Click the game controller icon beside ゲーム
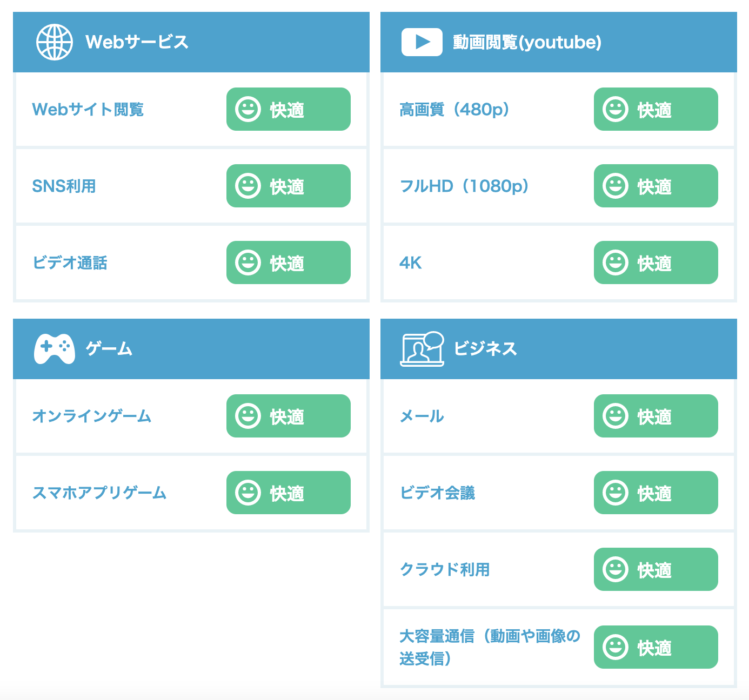The width and height of the screenshot is (749, 700). pos(54,349)
